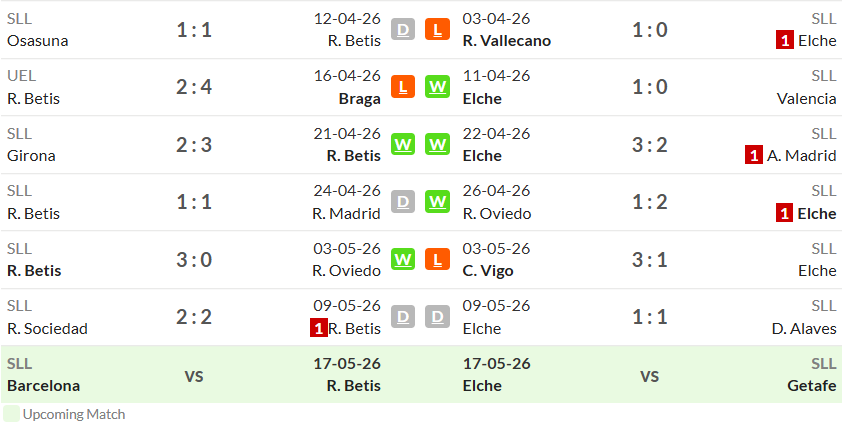Image resolution: width=842 pixels, height=437 pixels.
Task: Click the red card icon next to A. Madrid
Action: [x=754, y=155]
